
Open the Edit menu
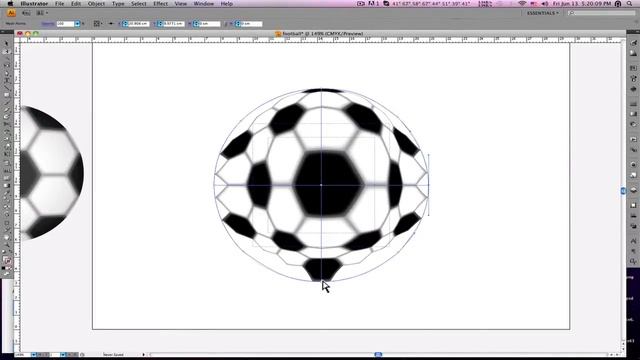pyautogui.click(x=76, y=4)
